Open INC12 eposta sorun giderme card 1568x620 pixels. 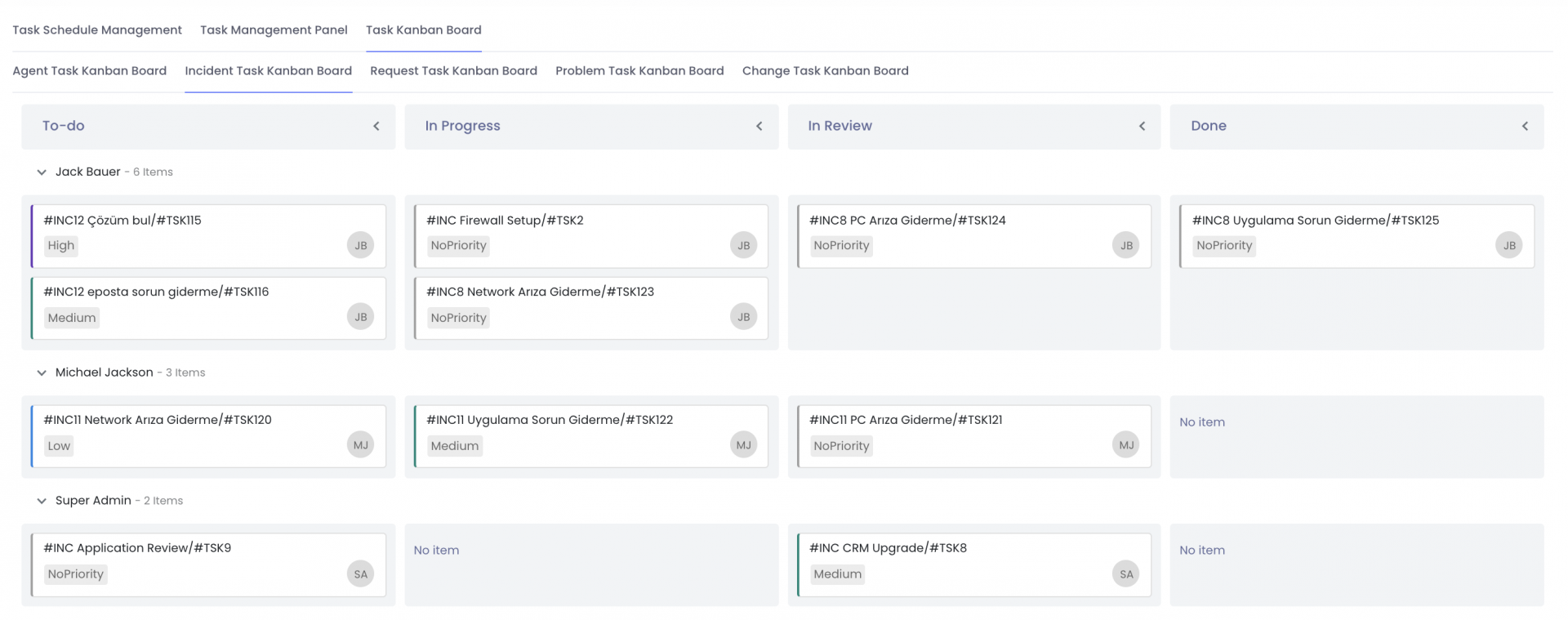coord(156,292)
